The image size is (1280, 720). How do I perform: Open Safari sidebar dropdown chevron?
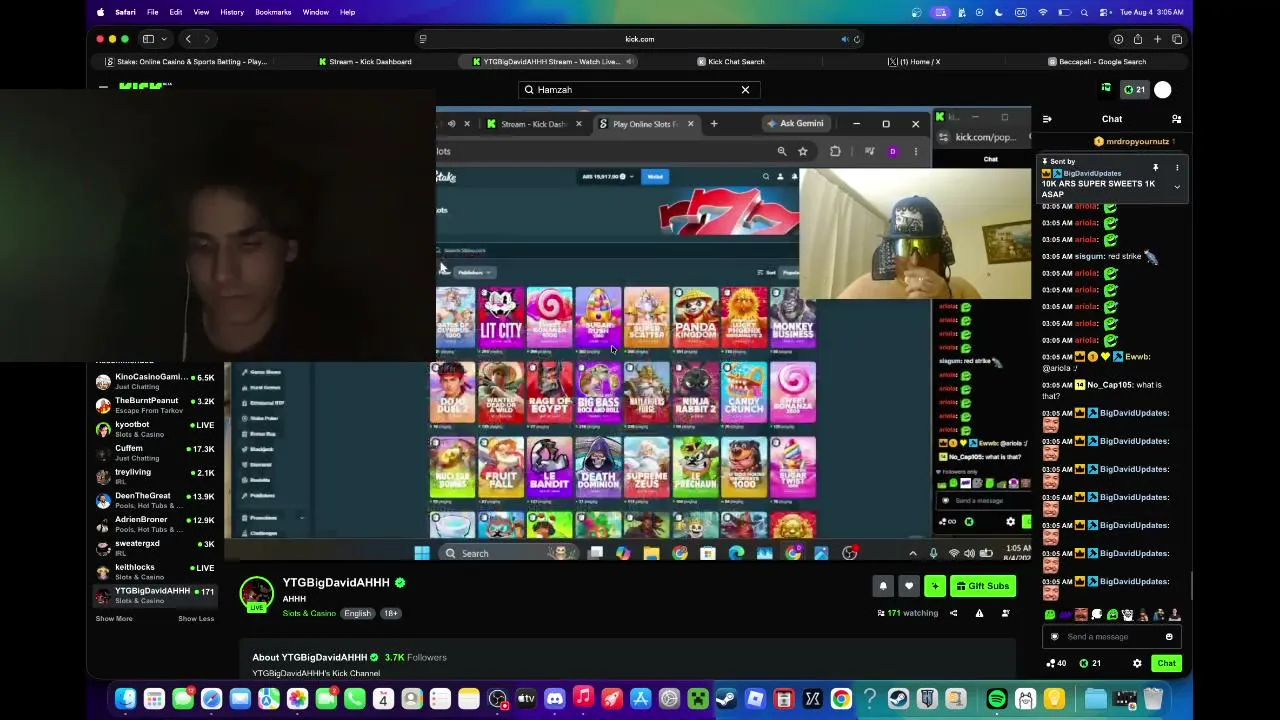(164, 39)
